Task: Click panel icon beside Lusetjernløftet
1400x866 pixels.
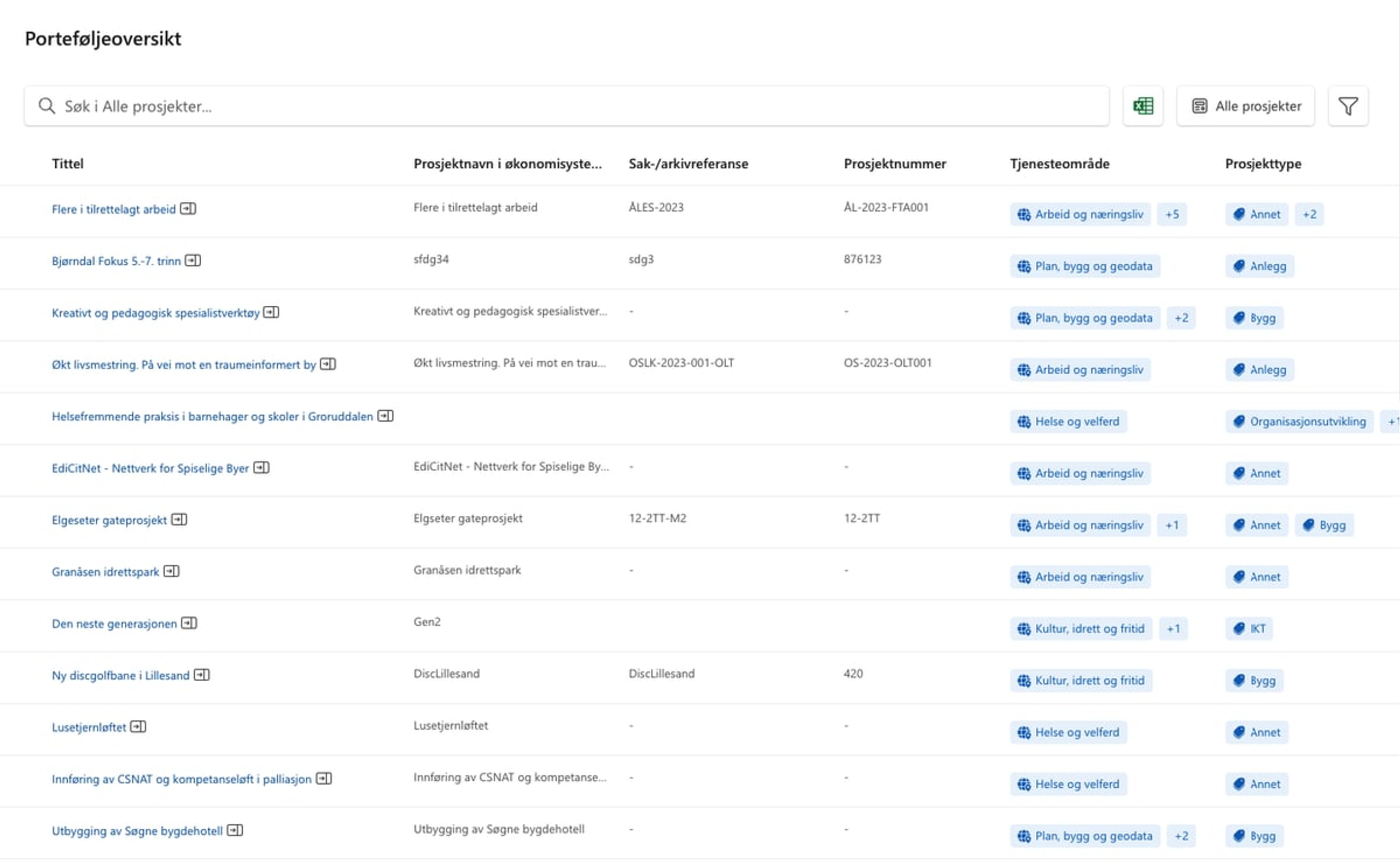Action: tap(138, 727)
